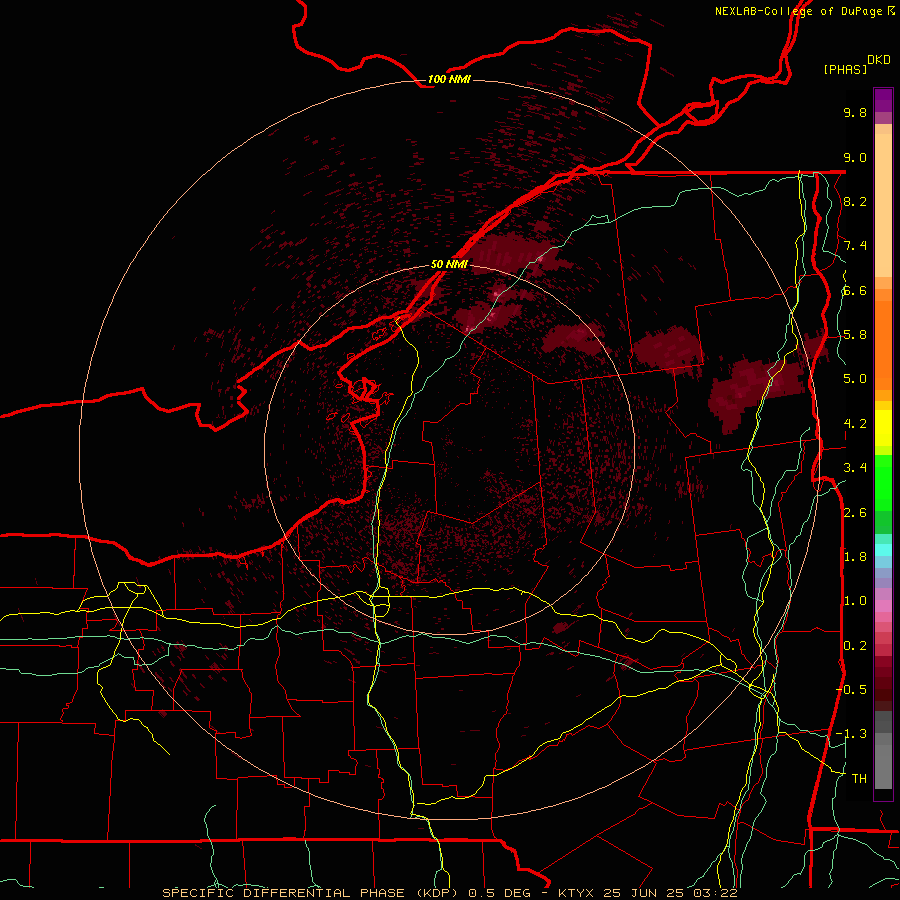
Task: Pick the orange segment of the color bar
Action: (883, 344)
